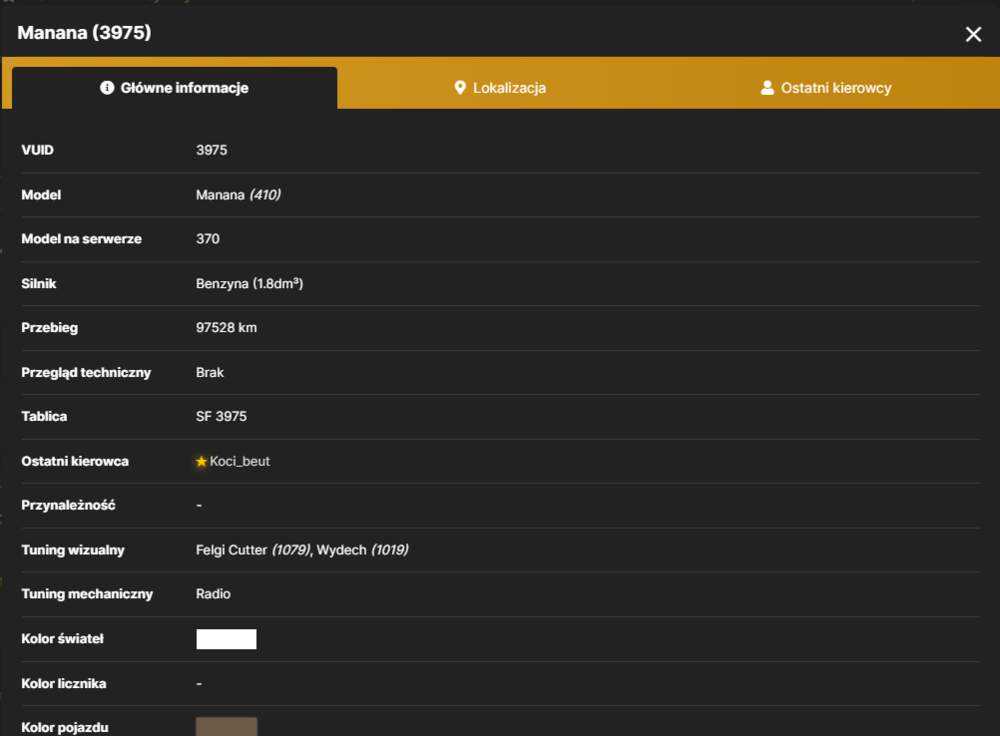Click the Silnik row label
Image resolution: width=1000 pixels, height=736 pixels.
pyautogui.click(x=39, y=283)
